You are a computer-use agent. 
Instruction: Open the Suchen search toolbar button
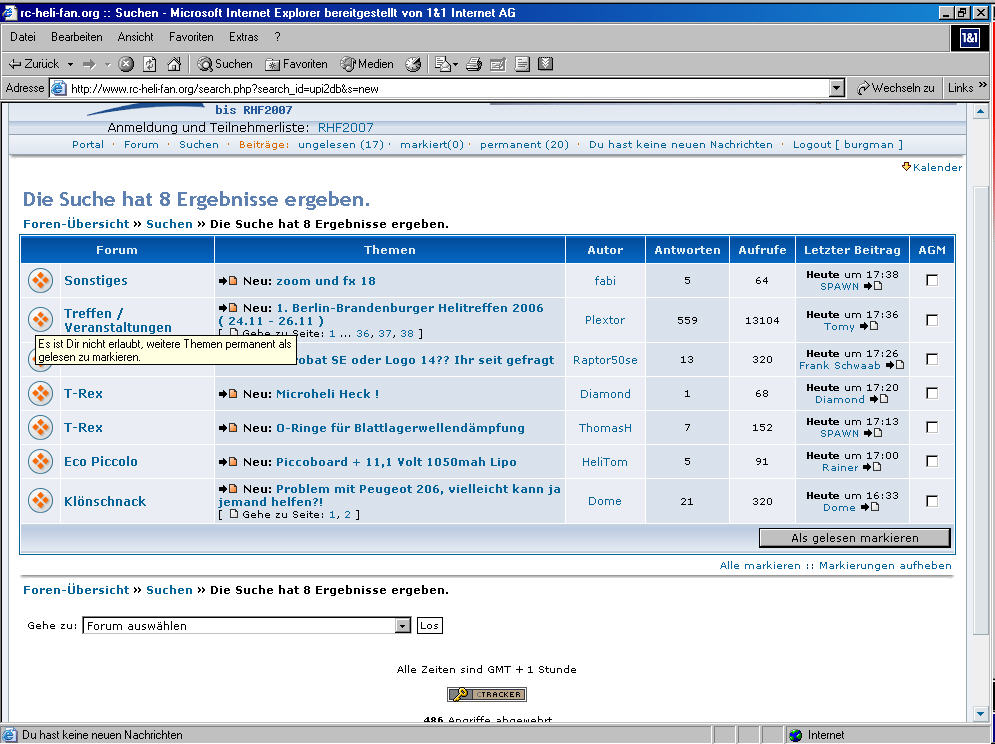[225, 63]
